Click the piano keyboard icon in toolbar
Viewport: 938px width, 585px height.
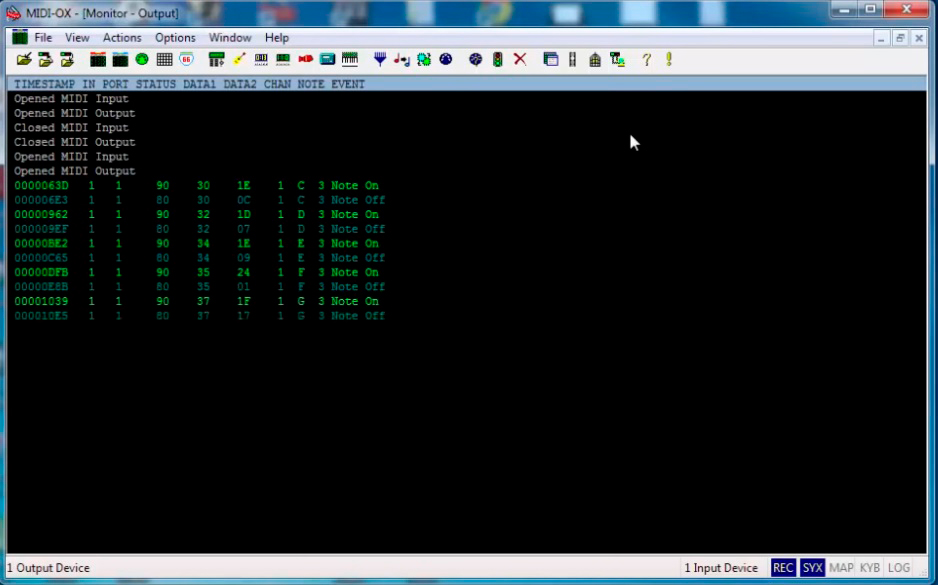350,59
